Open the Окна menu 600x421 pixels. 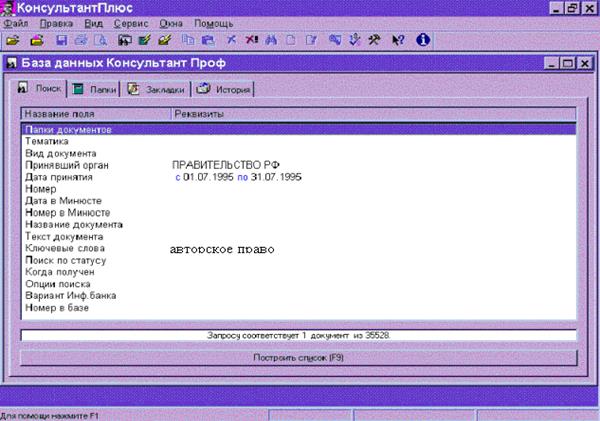(x=171, y=24)
